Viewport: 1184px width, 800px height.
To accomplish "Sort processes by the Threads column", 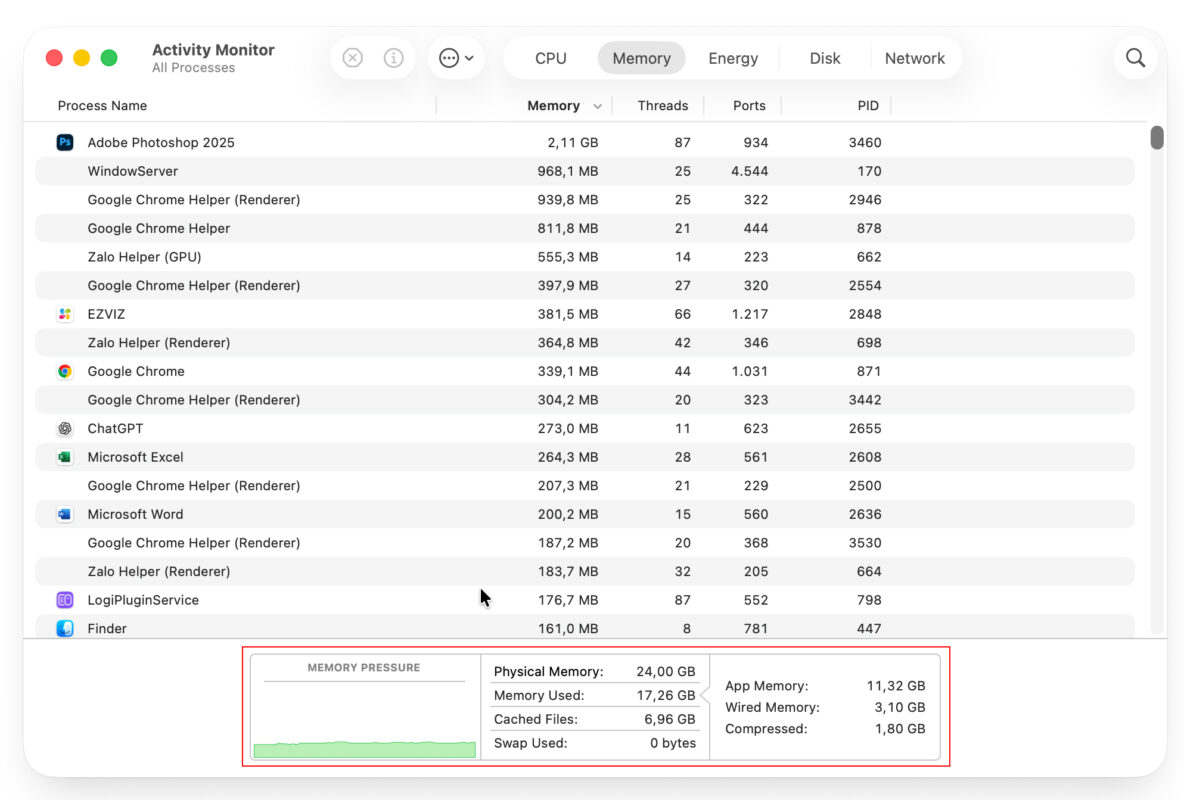I will coord(663,105).
